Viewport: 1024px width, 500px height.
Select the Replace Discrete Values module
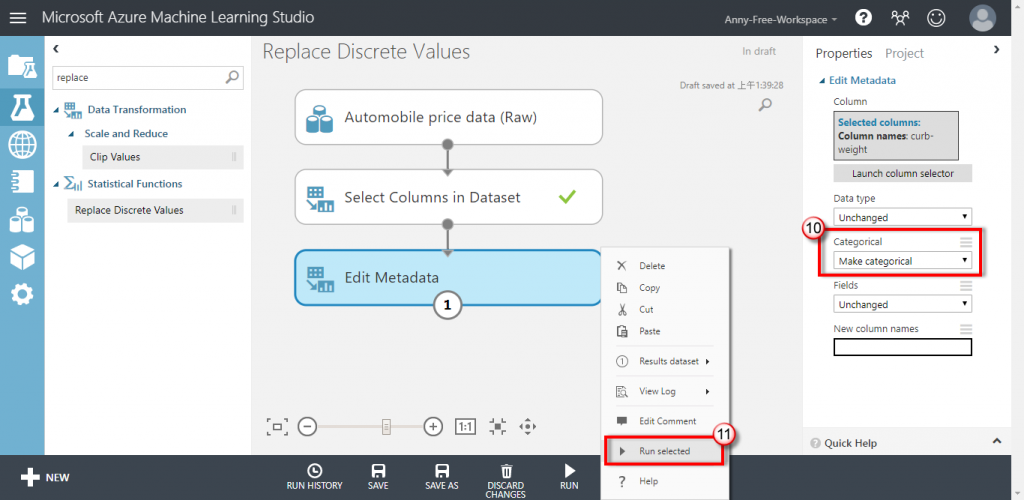tap(155, 210)
